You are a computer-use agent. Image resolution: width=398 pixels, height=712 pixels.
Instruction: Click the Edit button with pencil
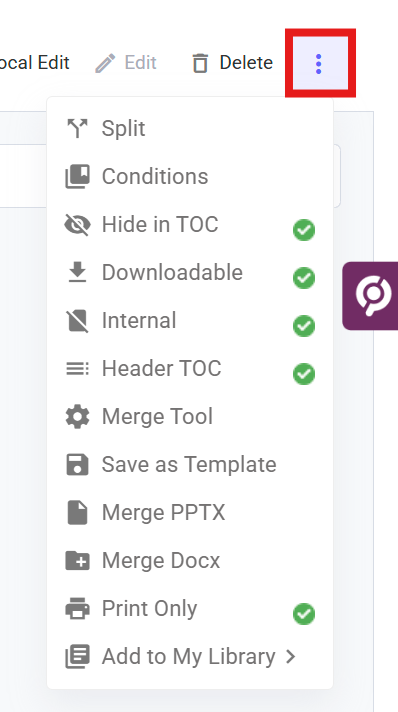tap(126, 63)
